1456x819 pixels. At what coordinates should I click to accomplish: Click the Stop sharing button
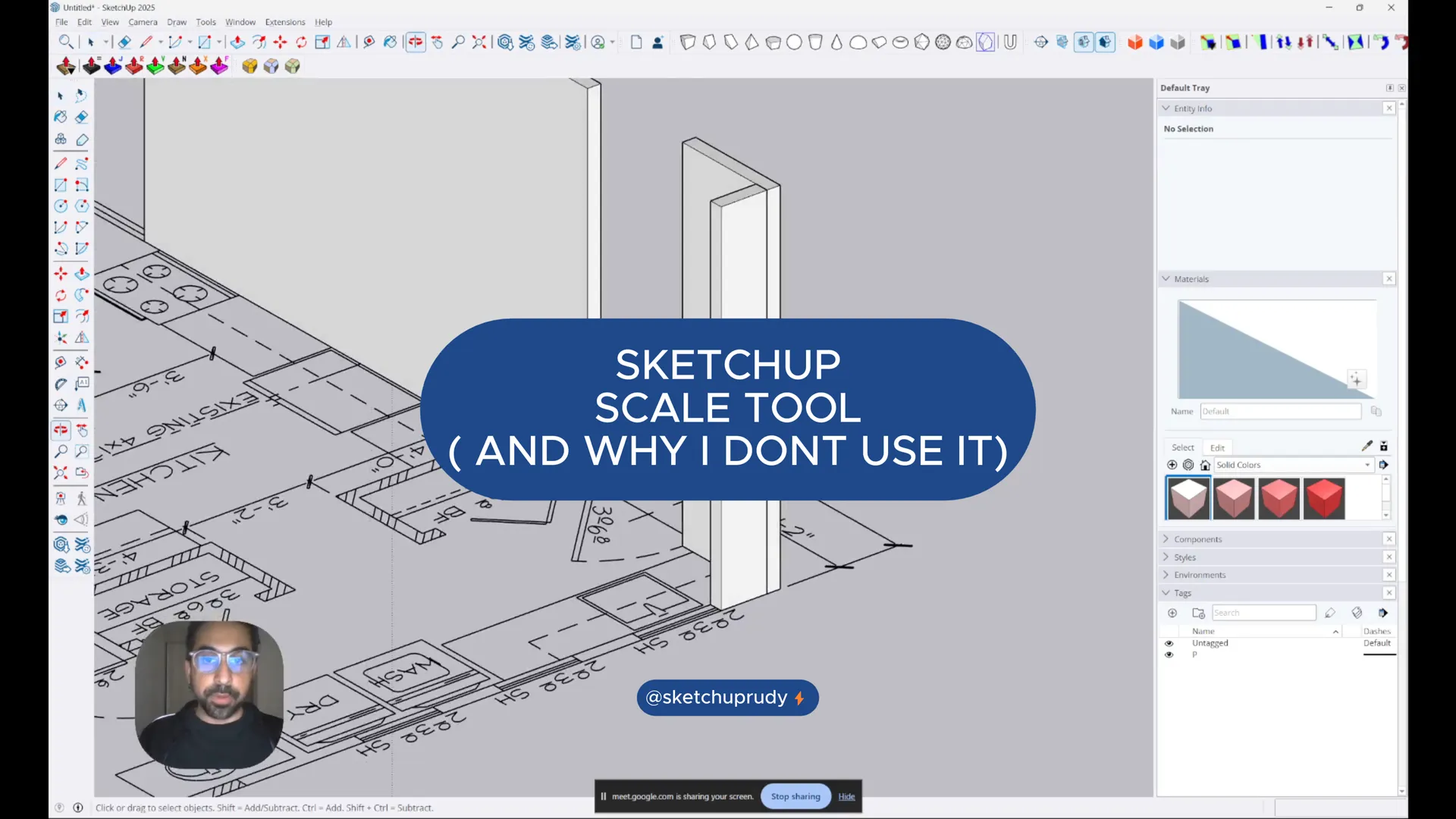tap(795, 796)
